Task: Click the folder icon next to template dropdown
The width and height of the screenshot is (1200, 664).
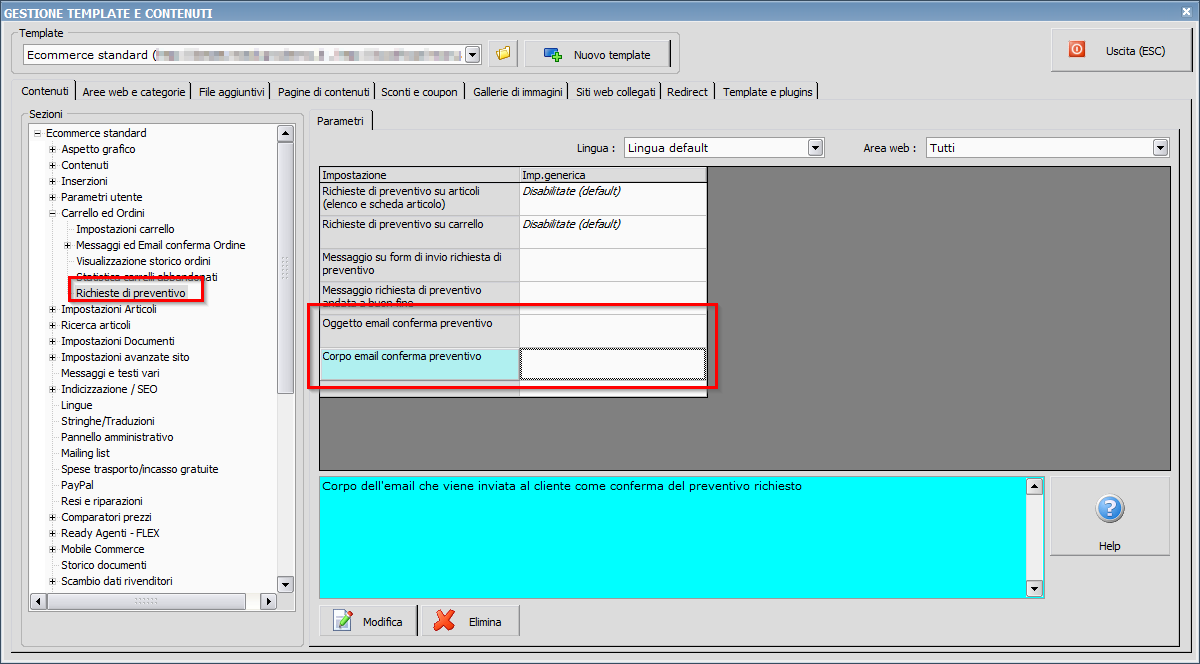Action: pyautogui.click(x=504, y=54)
